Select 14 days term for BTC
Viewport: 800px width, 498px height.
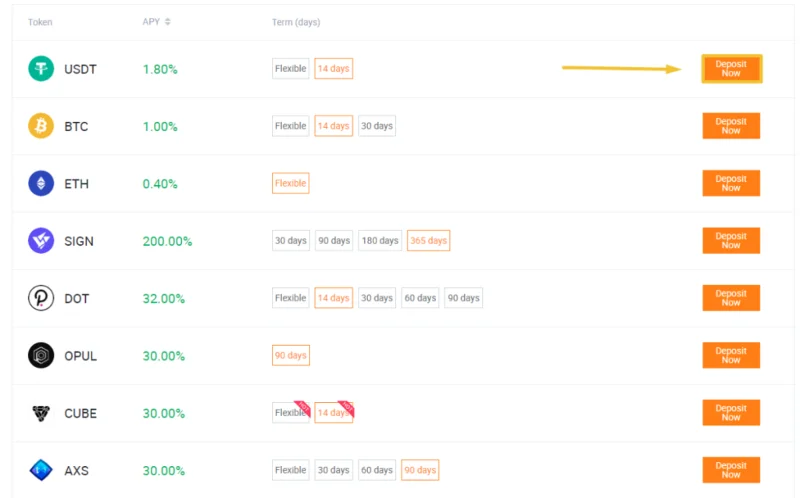point(334,126)
